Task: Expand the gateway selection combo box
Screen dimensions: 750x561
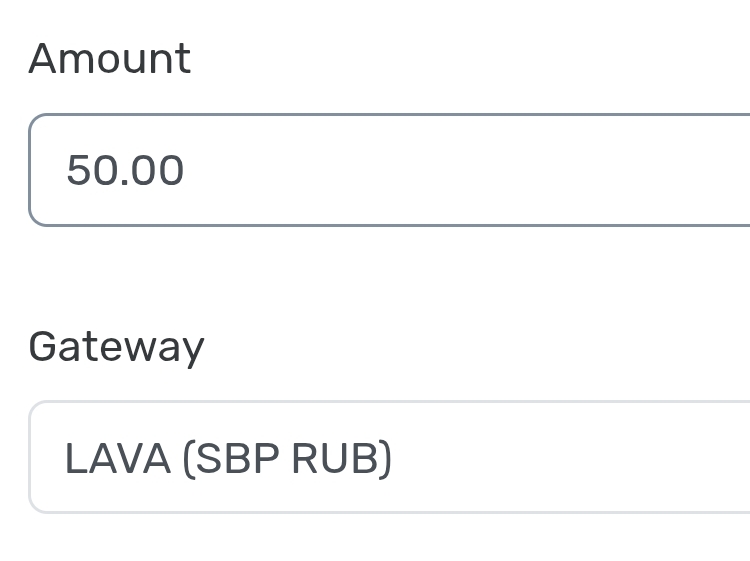Action: pos(390,457)
